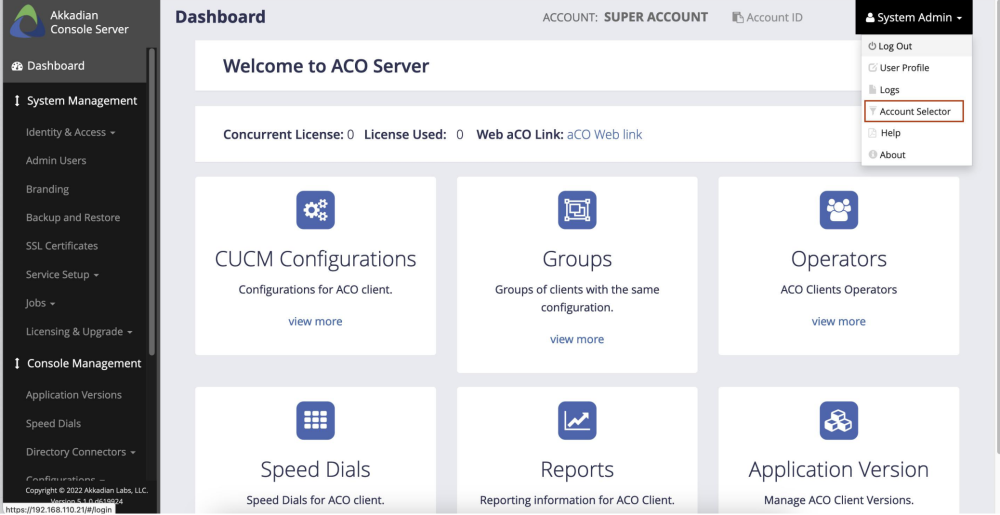
Task: Open SSL Certificates in sidebar
Action: pyautogui.click(x=62, y=246)
